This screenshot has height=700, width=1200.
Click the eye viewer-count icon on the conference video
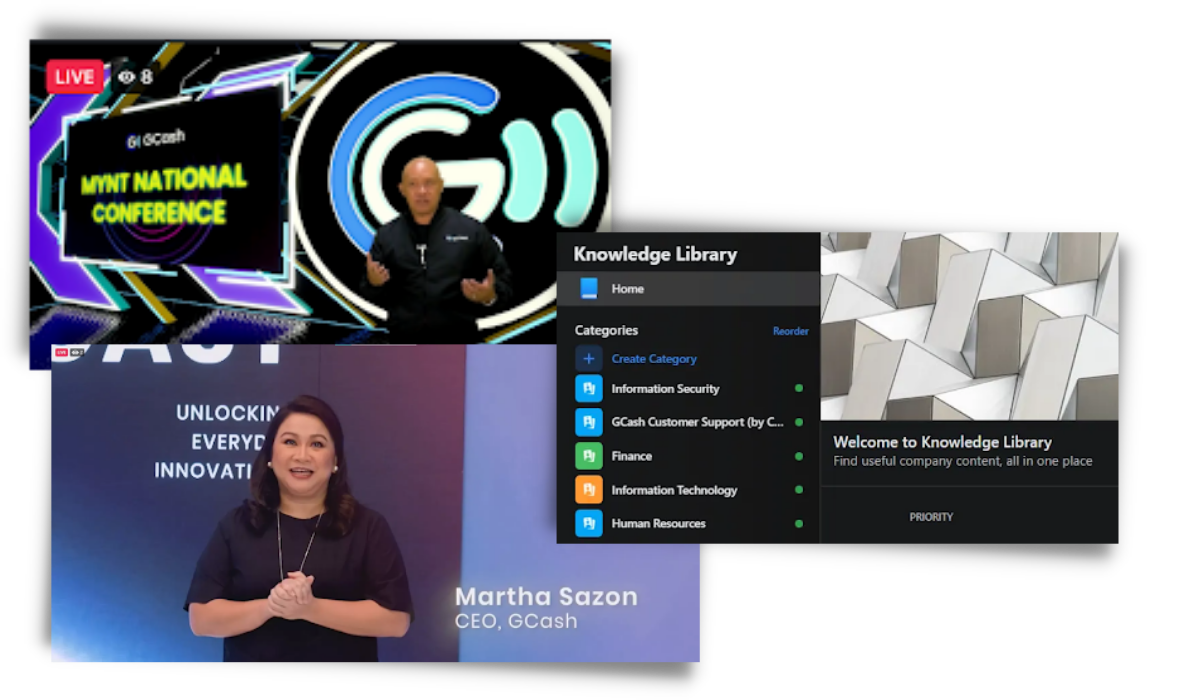(x=126, y=77)
